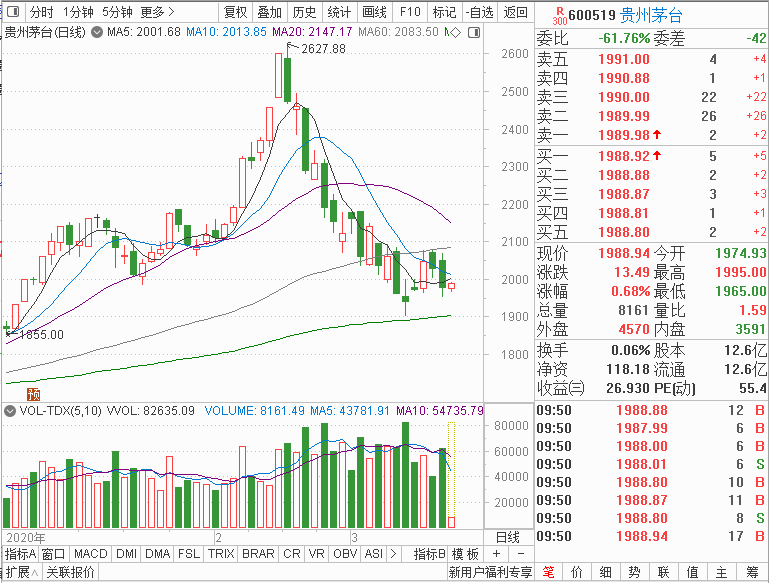Open the 日线 period selector
Image resolution: width=770 pixels, height=583 pixels.
(508, 537)
